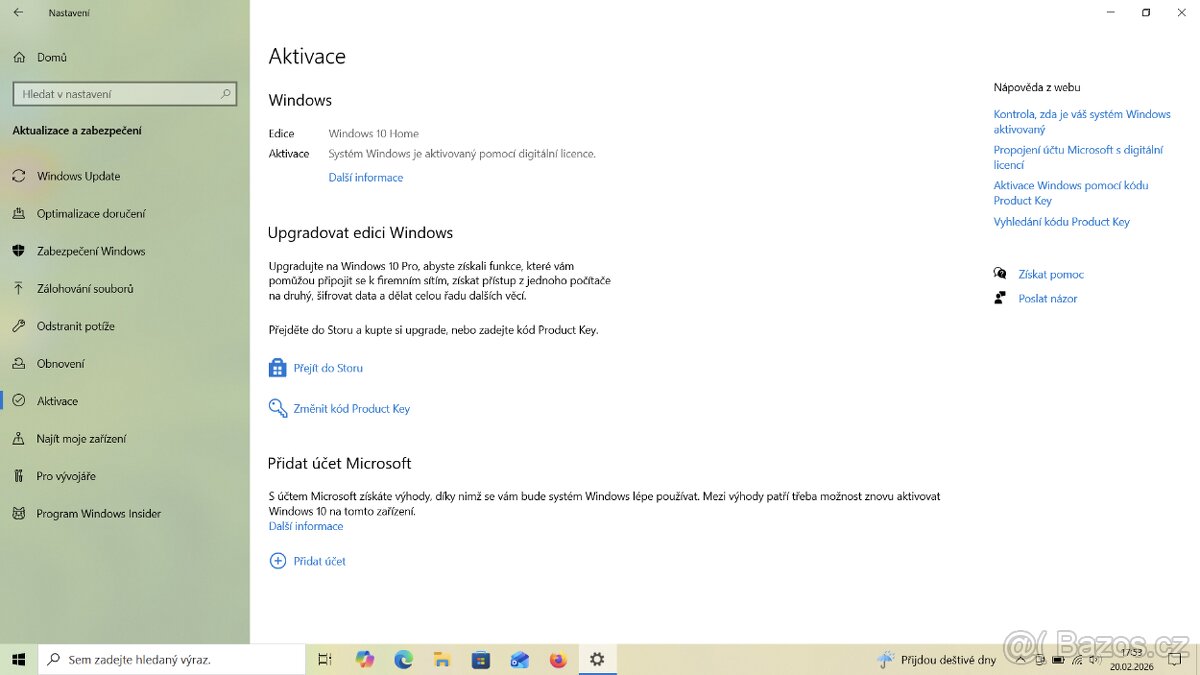Open Odstranit potíže troubleshooting page
Viewport: 1200px width, 675px height.
pyautogui.click(x=75, y=326)
